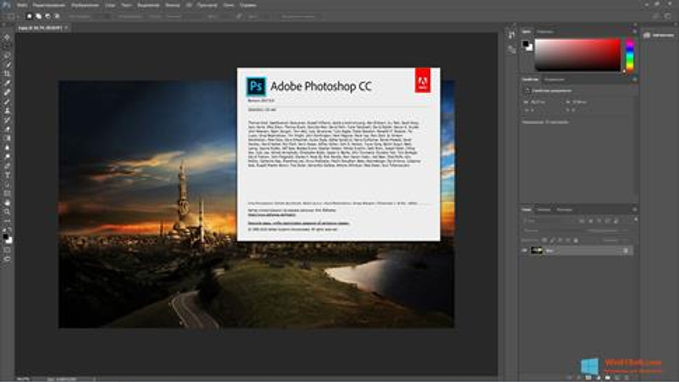
Task: Select the Quick Selection tool
Action: tap(7, 65)
